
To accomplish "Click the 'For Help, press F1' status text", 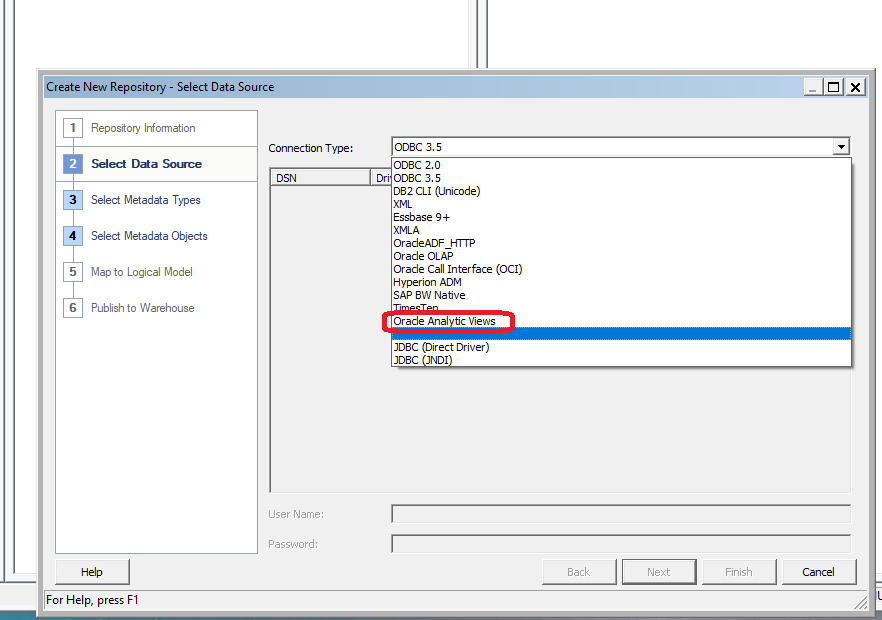I will point(92,600).
